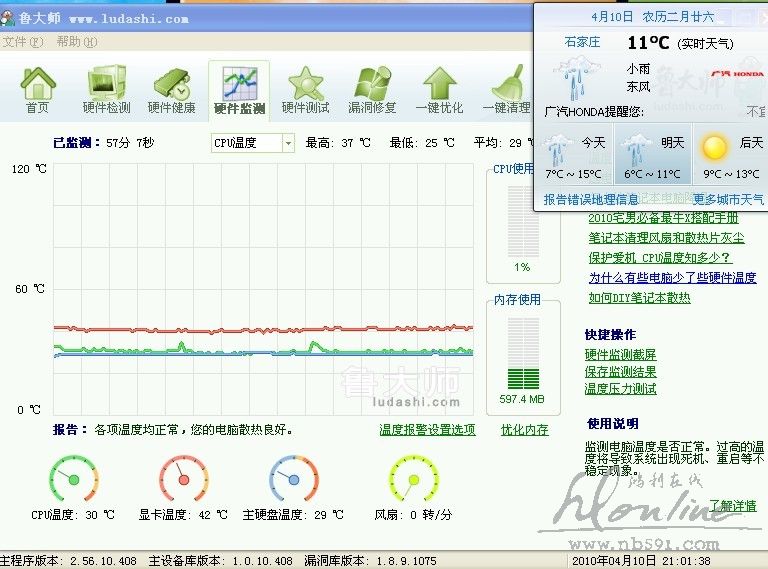
Task: Open the 硬件健康 hardware health icon
Action: point(171,90)
